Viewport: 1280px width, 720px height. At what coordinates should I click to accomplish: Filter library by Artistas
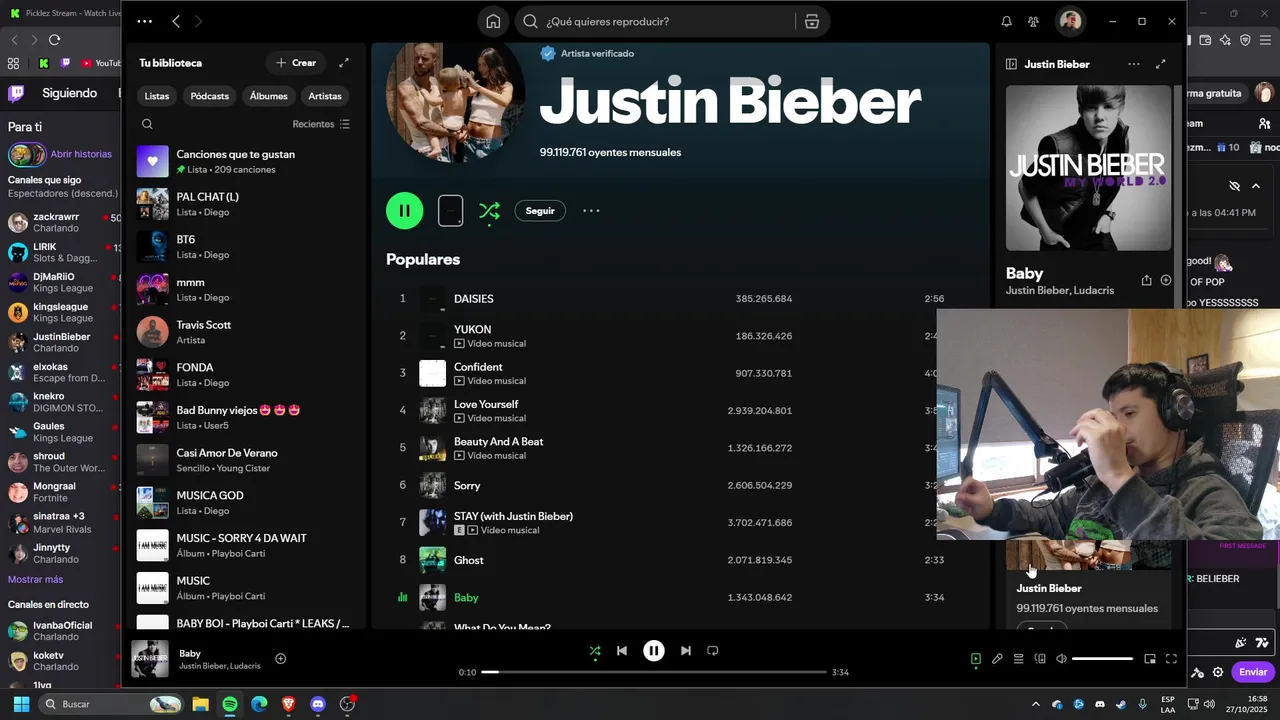[325, 96]
